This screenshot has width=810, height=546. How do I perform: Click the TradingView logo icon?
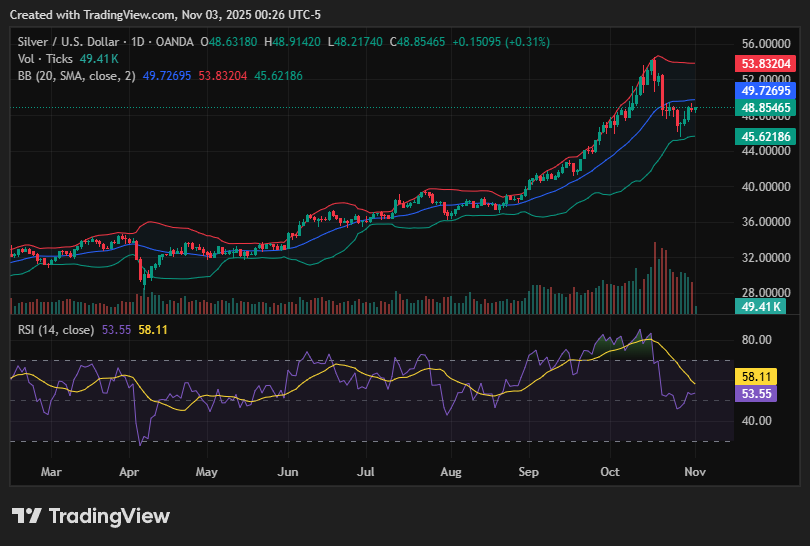[x=27, y=516]
